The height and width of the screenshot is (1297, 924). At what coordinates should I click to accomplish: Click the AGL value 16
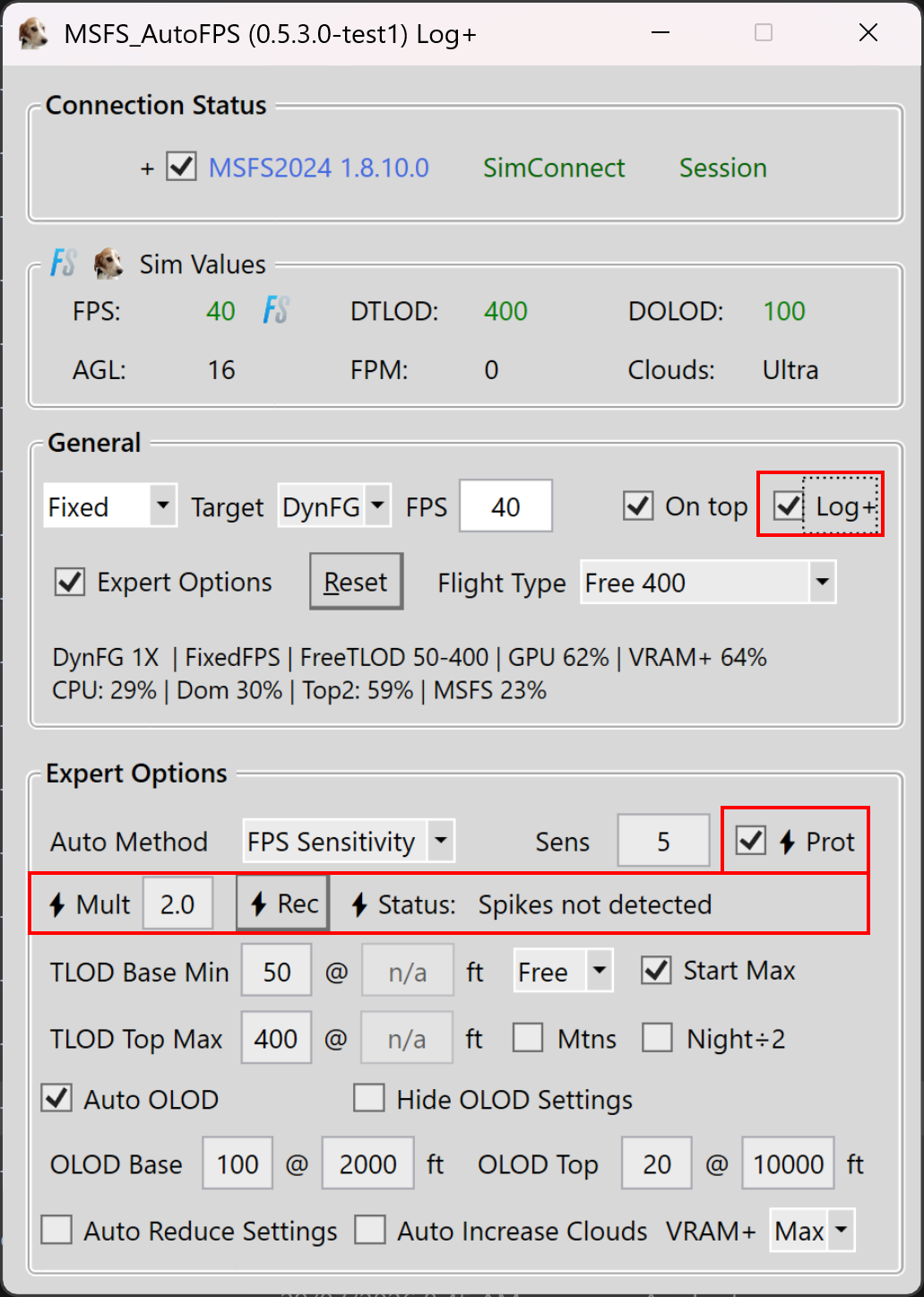221,370
